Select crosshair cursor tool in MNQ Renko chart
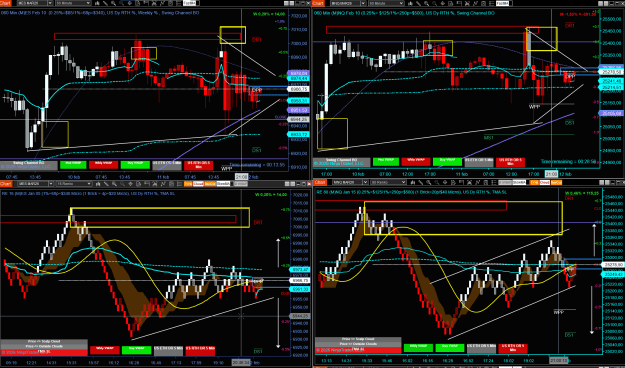 [445, 182]
